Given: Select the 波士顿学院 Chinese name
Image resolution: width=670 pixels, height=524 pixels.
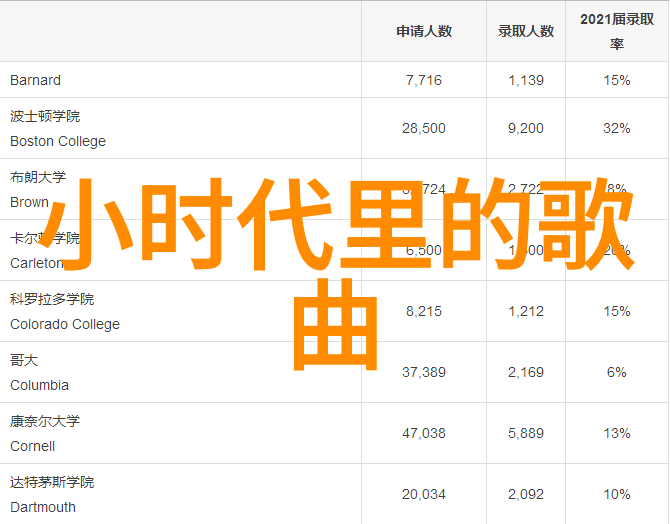Looking at the screenshot, I should pyautogui.click(x=45, y=116).
